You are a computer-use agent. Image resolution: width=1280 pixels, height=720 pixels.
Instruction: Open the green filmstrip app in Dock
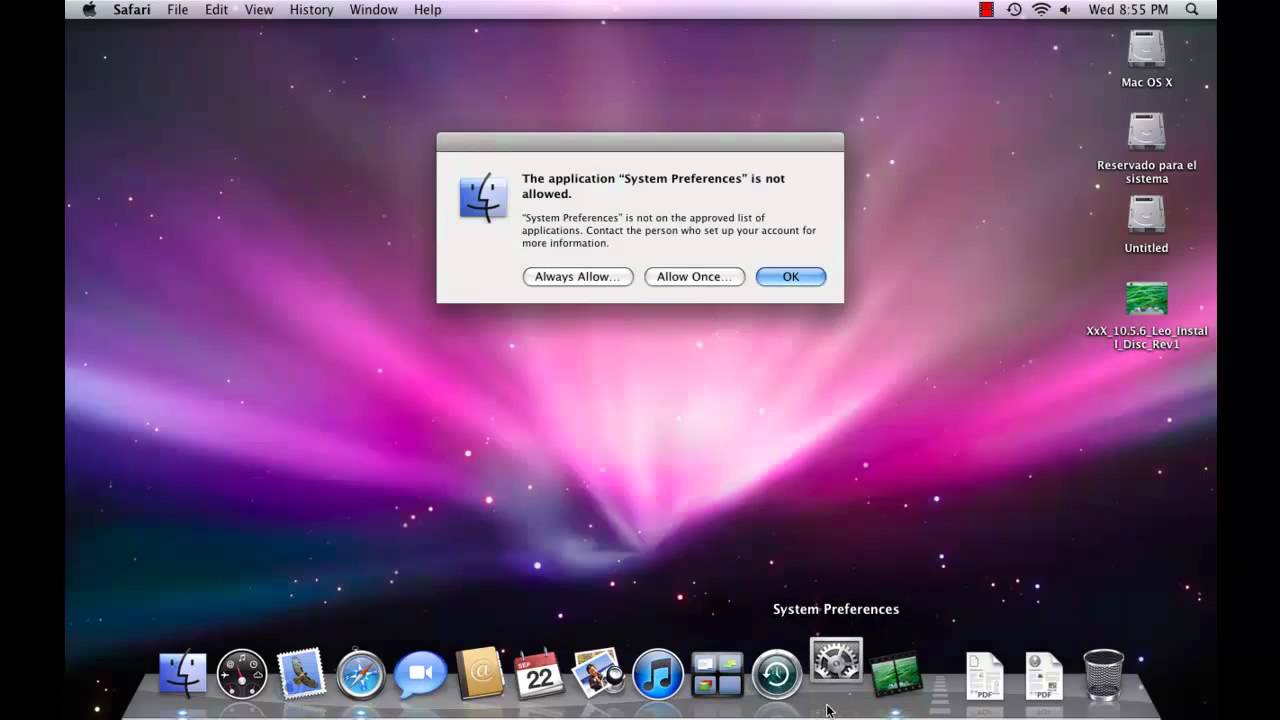click(896, 675)
